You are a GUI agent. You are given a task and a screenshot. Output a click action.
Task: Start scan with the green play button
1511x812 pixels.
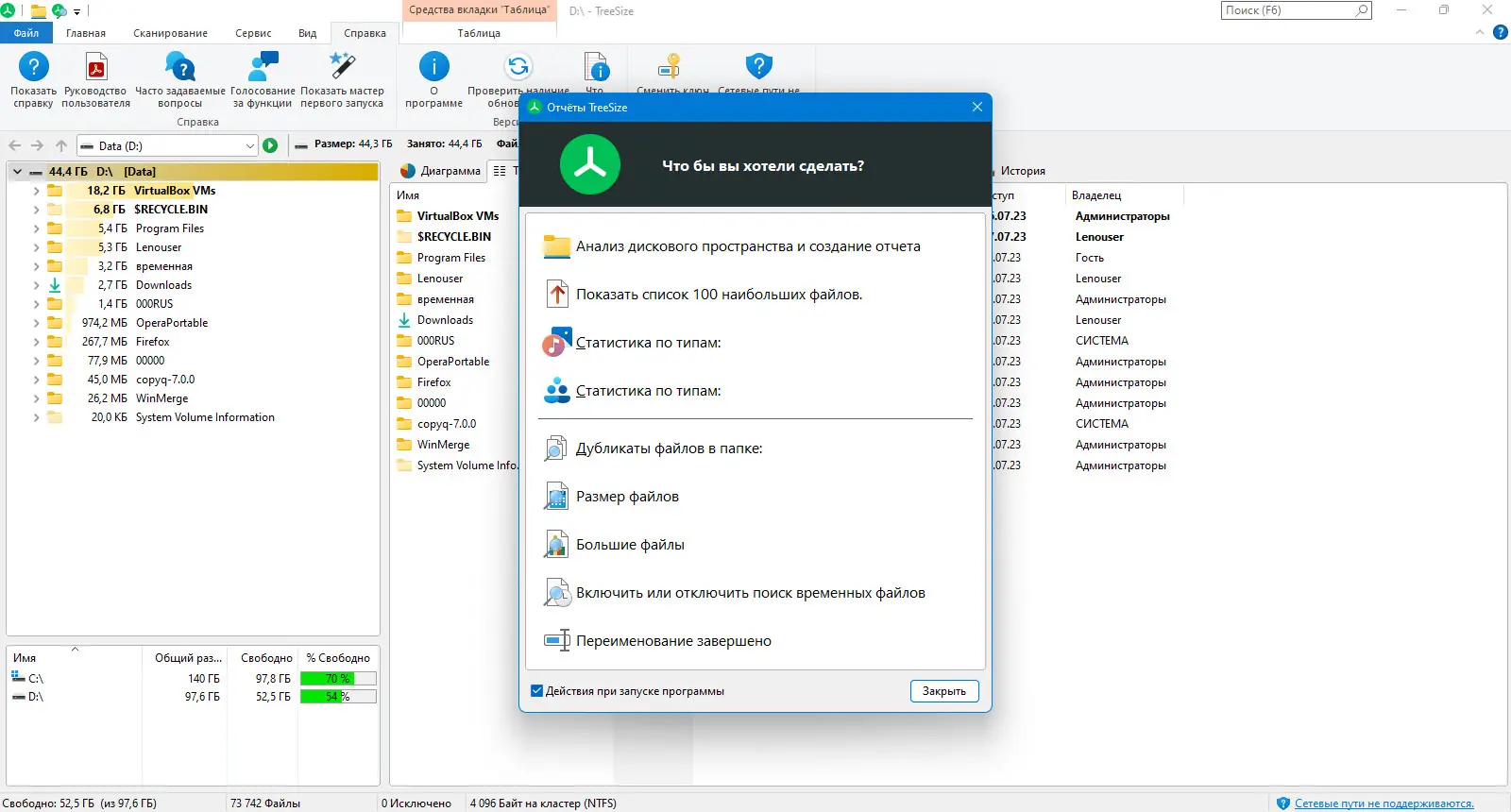click(x=271, y=145)
